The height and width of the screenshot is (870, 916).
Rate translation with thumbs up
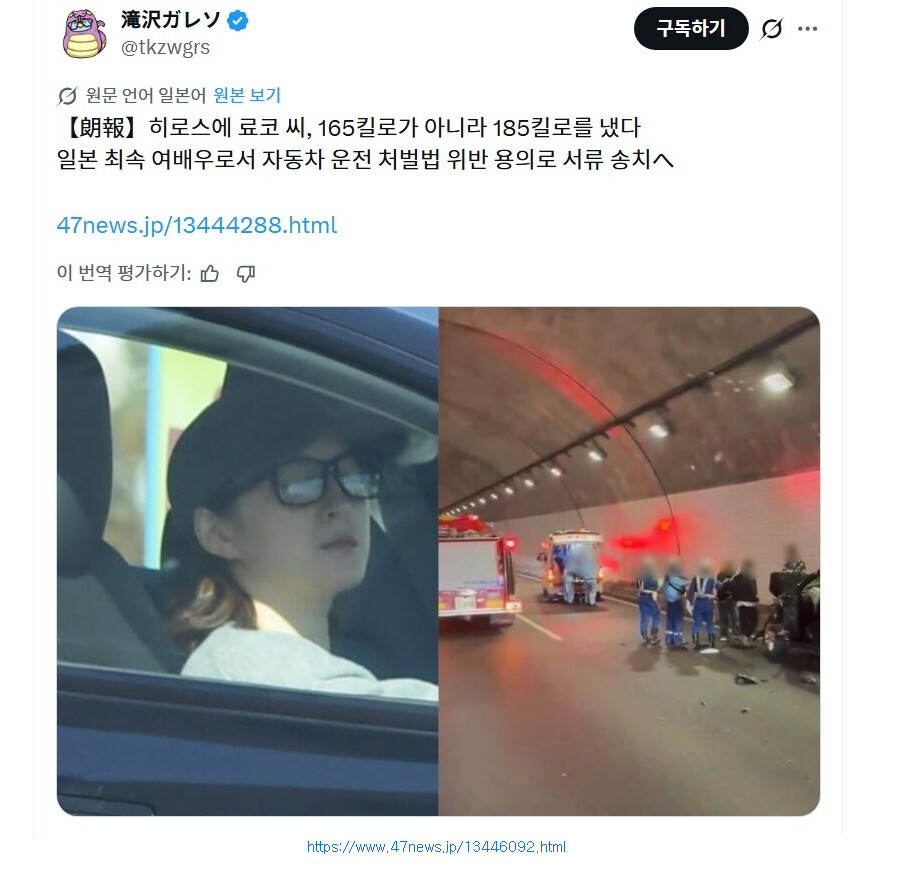tap(210, 273)
